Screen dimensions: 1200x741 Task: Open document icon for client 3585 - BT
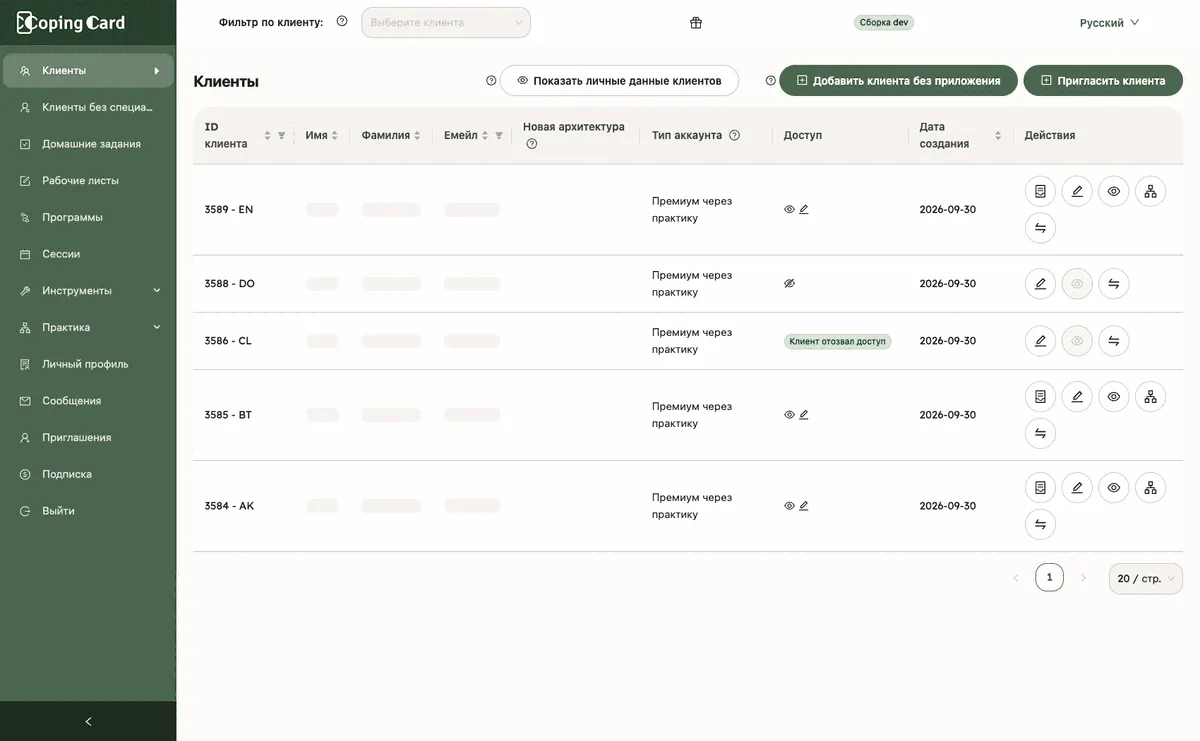(1040, 397)
